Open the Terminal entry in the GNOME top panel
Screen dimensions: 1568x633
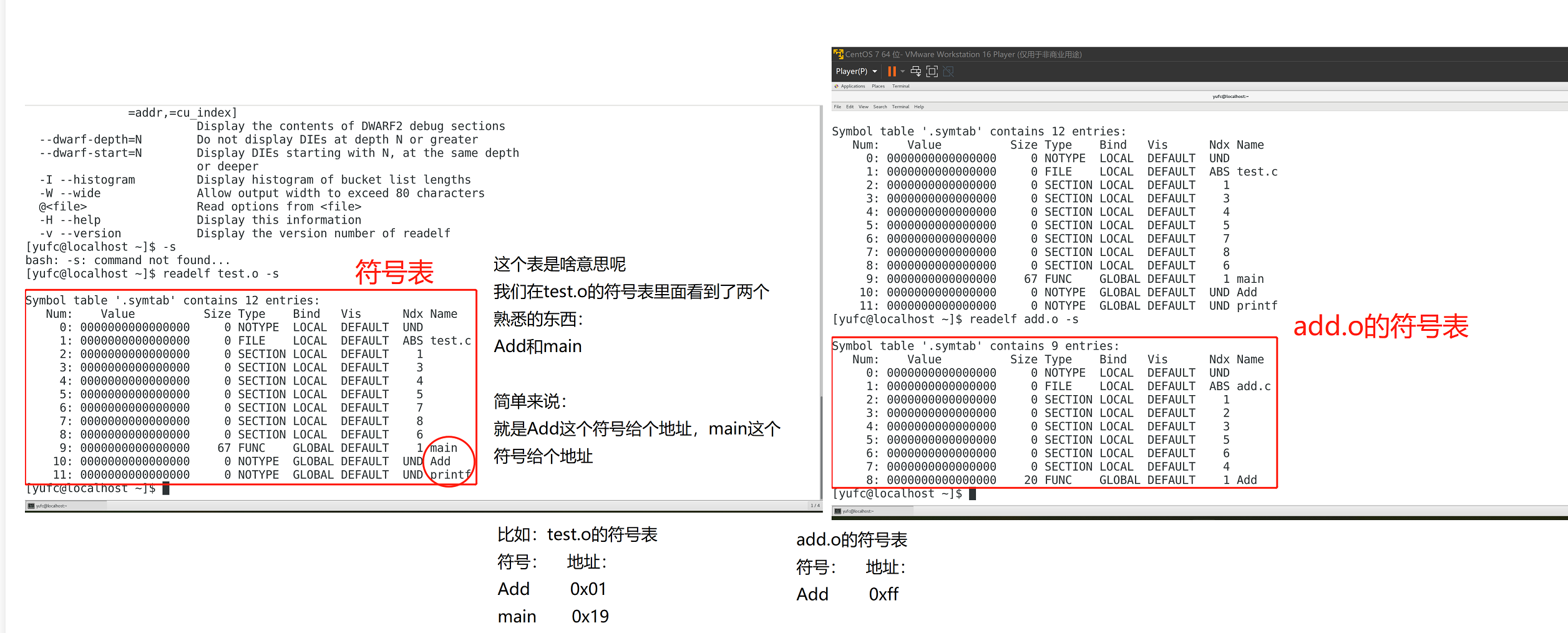pos(900,86)
